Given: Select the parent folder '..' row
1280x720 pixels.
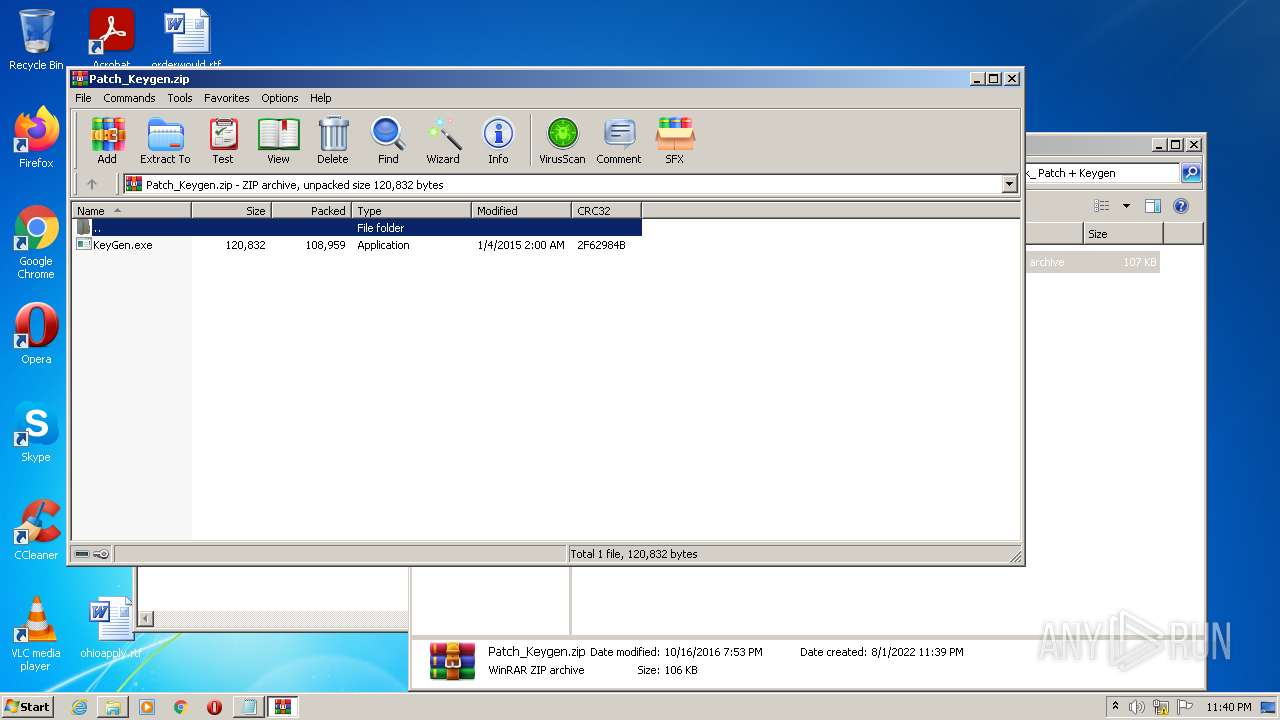Looking at the screenshot, I should (x=357, y=228).
